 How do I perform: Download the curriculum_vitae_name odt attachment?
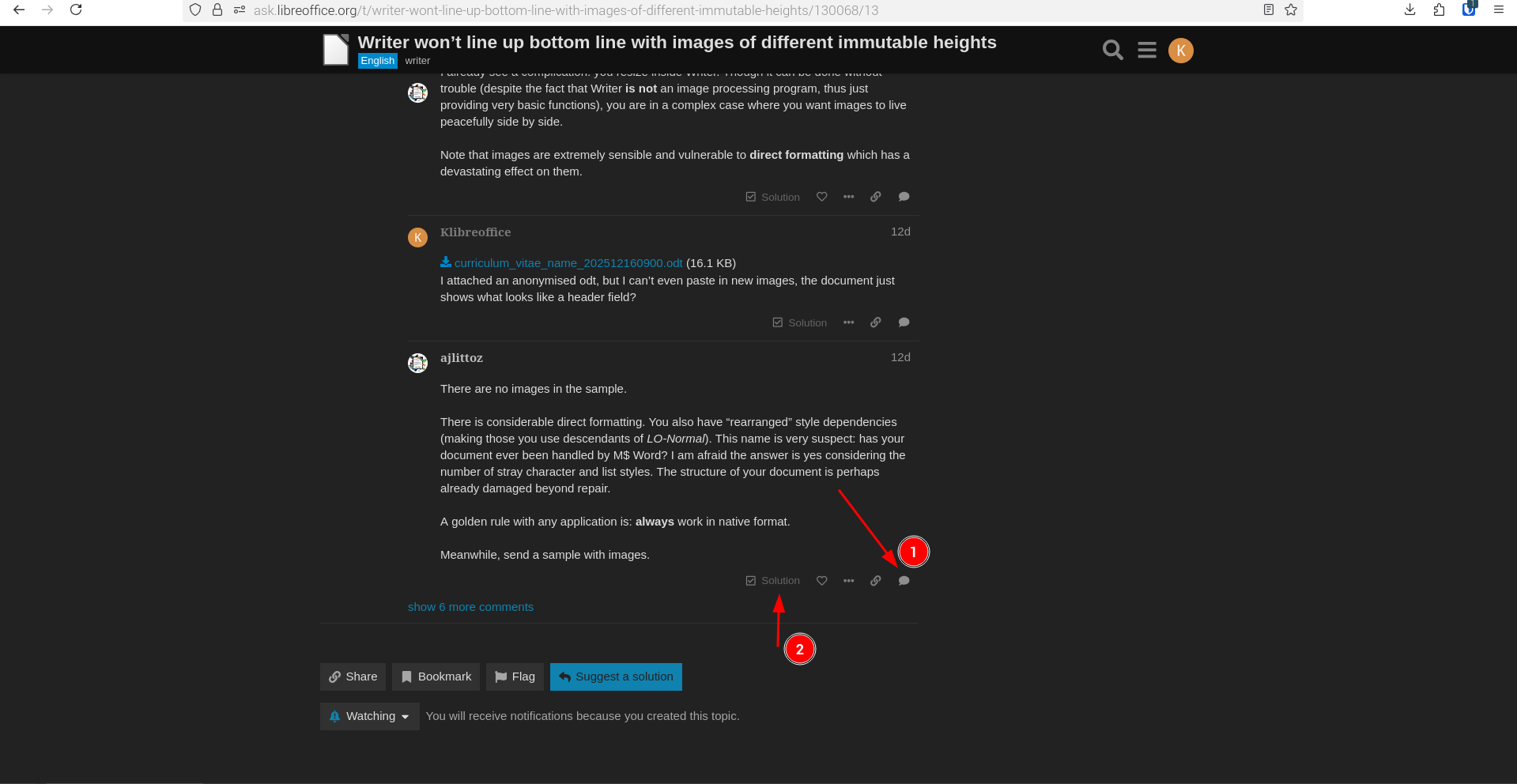tap(568, 263)
